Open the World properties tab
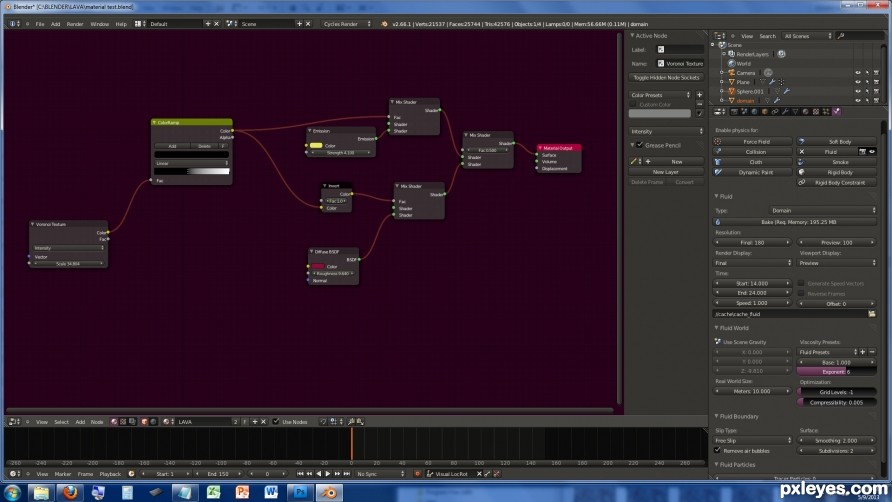892x502 pixels. tap(754, 112)
